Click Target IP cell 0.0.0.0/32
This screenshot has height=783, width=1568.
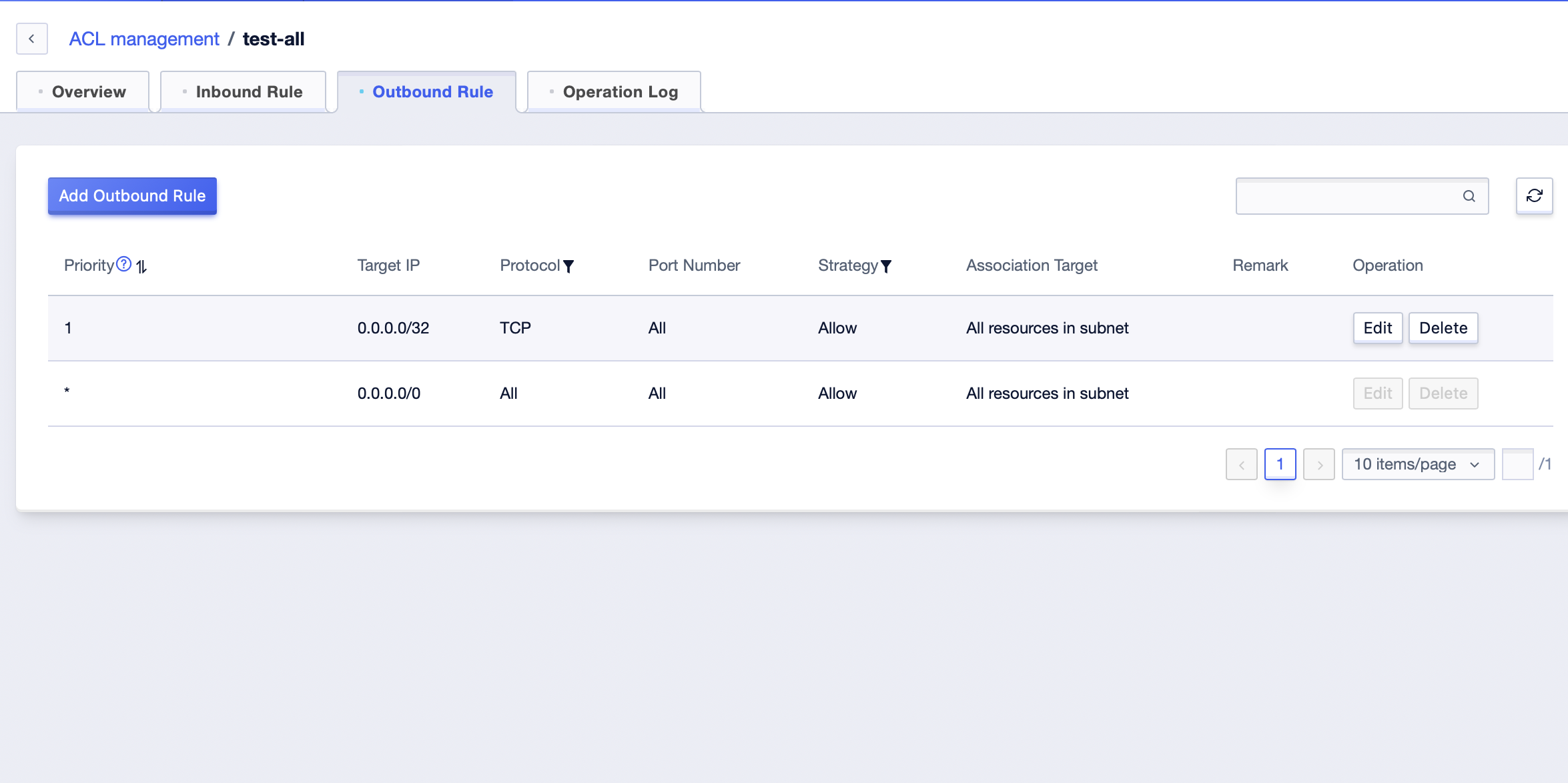393,327
